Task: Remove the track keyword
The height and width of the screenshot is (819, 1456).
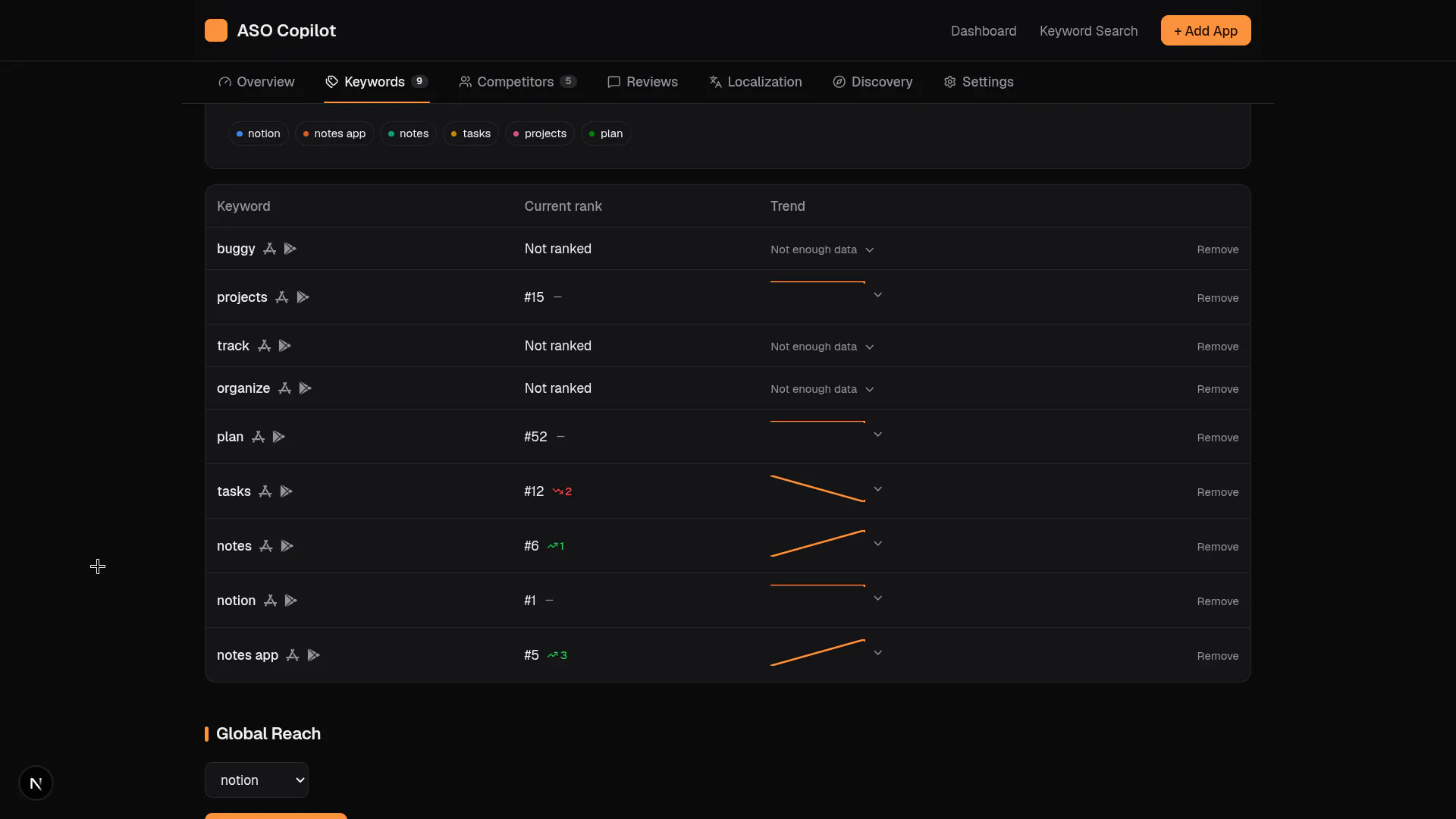Action: [1218, 347]
